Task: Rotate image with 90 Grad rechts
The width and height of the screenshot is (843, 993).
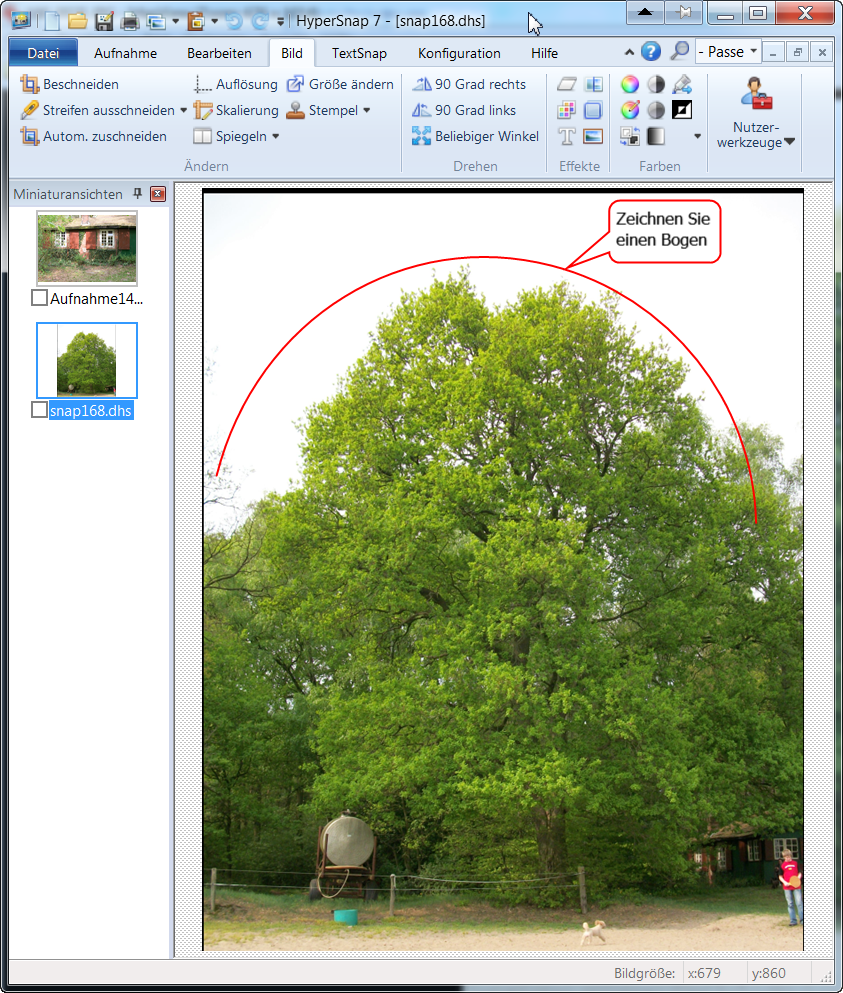Action: pyautogui.click(x=469, y=84)
